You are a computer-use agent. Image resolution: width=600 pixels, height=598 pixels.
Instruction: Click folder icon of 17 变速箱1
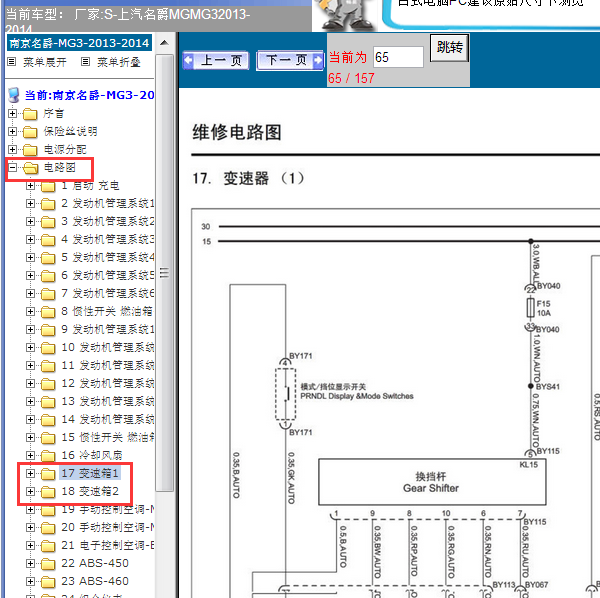pyautogui.click(x=48, y=474)
